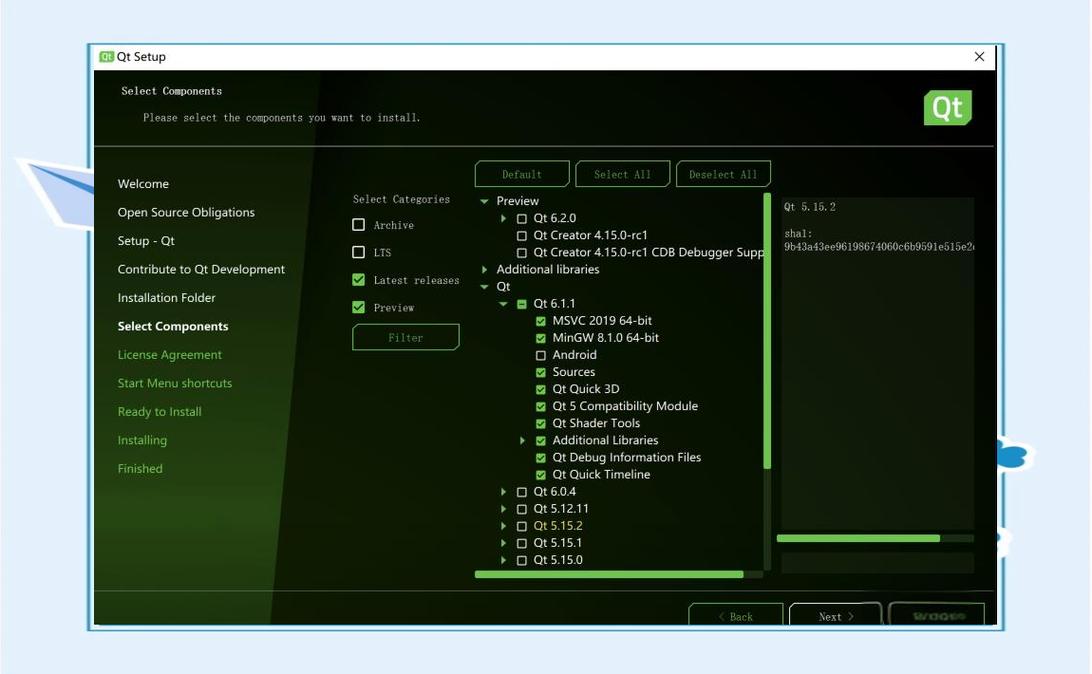Viewport: 1092px width, 674px height.
Task: Toggle the Qt 6.1.1 partial checkbox
Action: click(x=522, y=304)
